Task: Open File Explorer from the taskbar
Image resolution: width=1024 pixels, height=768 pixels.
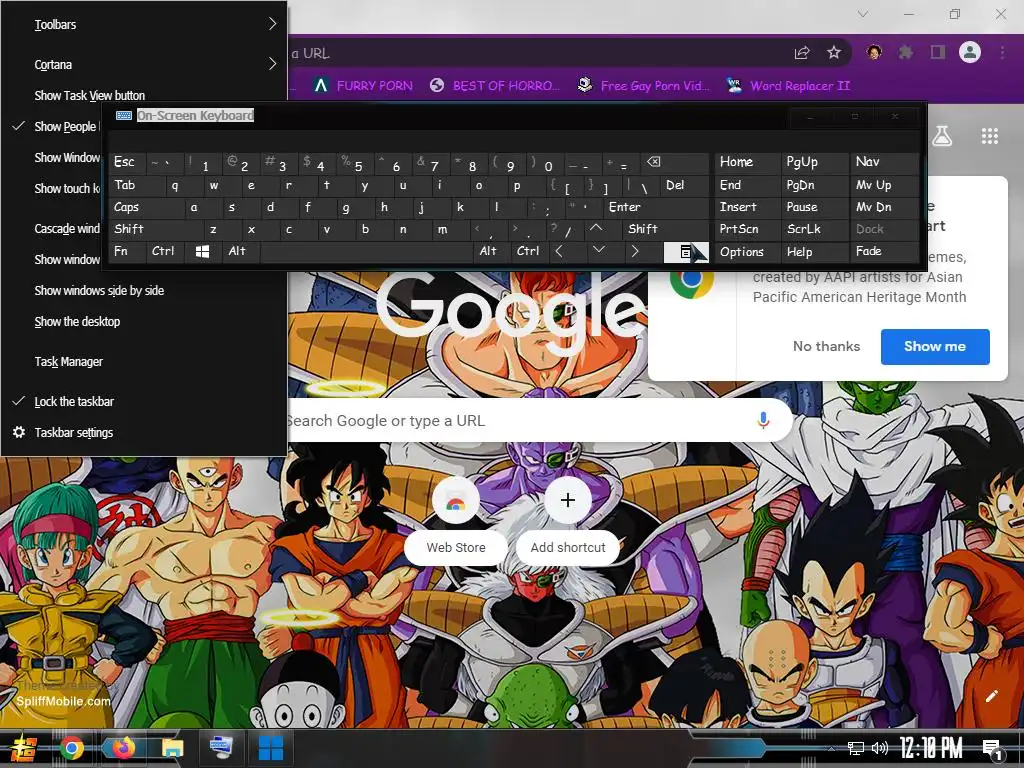Action: tap(172, 748)
